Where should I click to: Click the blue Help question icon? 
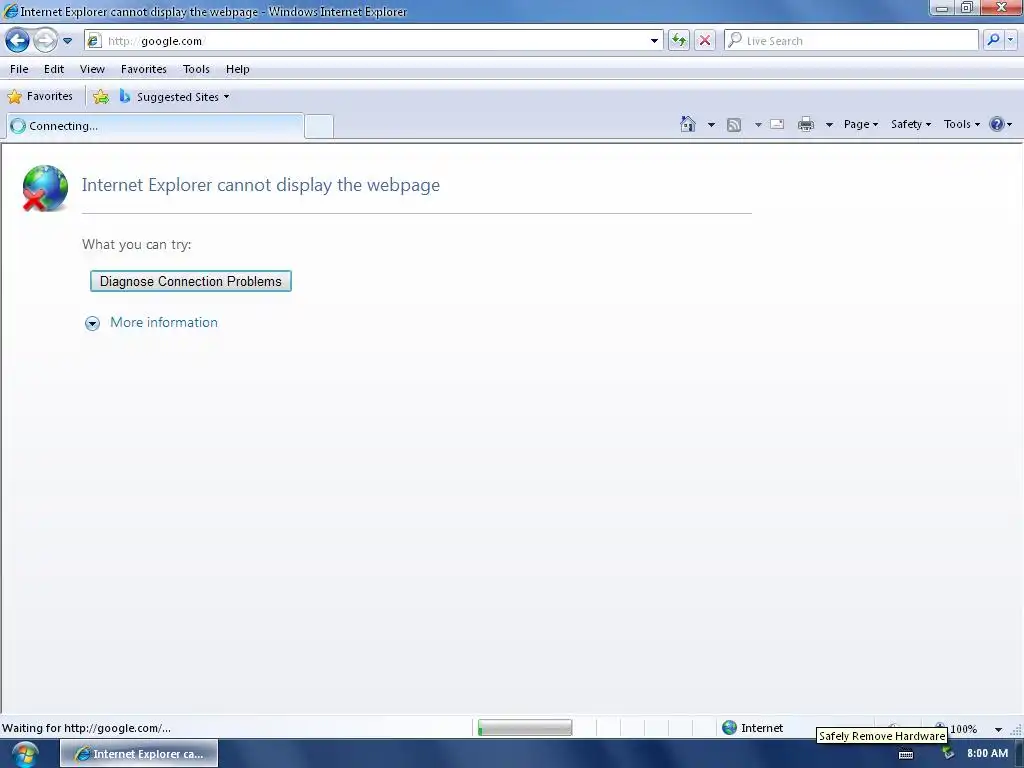point(997,124)
